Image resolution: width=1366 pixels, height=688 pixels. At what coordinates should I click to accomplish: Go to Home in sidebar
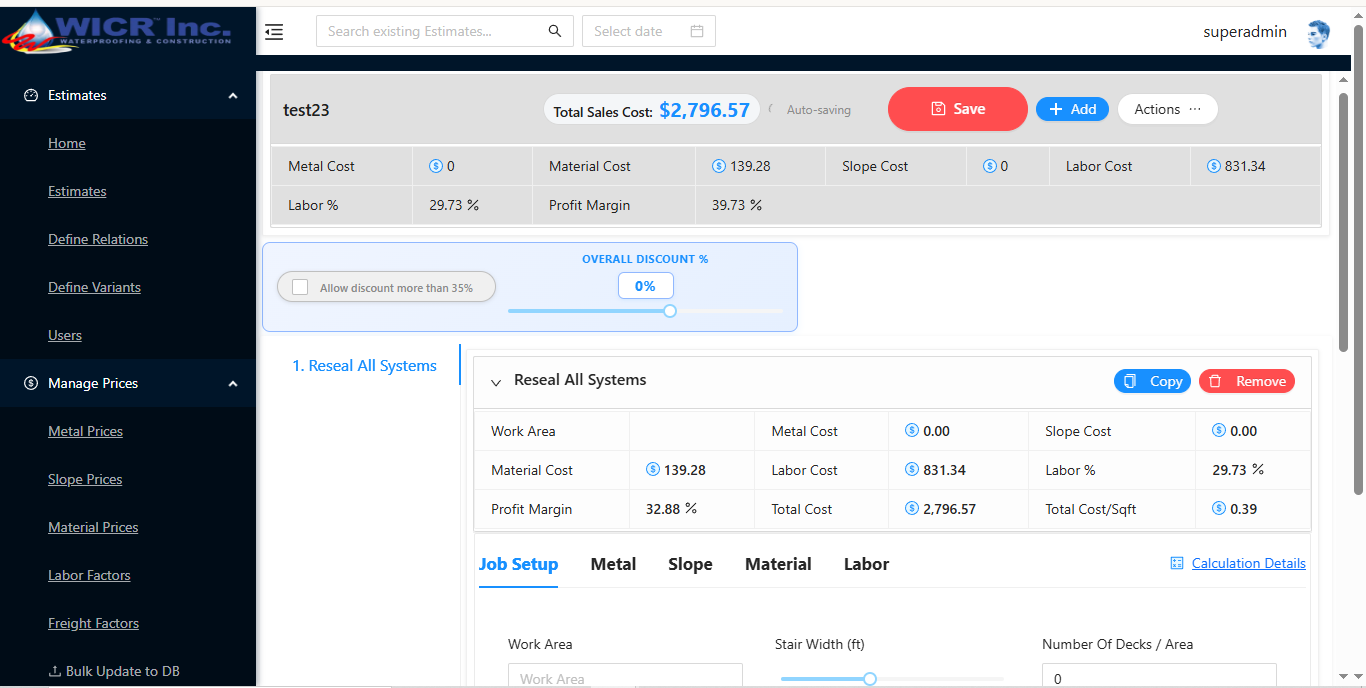coord(67,144)
